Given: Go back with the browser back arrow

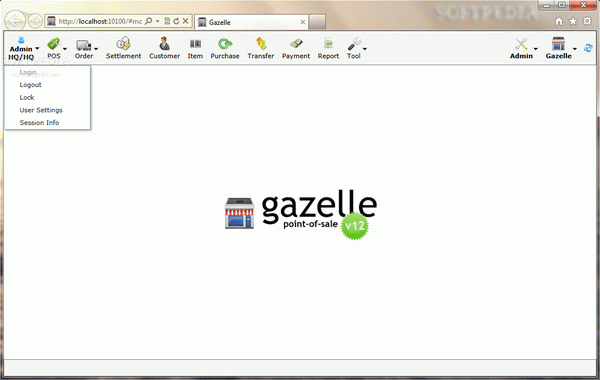Looking at the screenshot, I should coord(15,21).
